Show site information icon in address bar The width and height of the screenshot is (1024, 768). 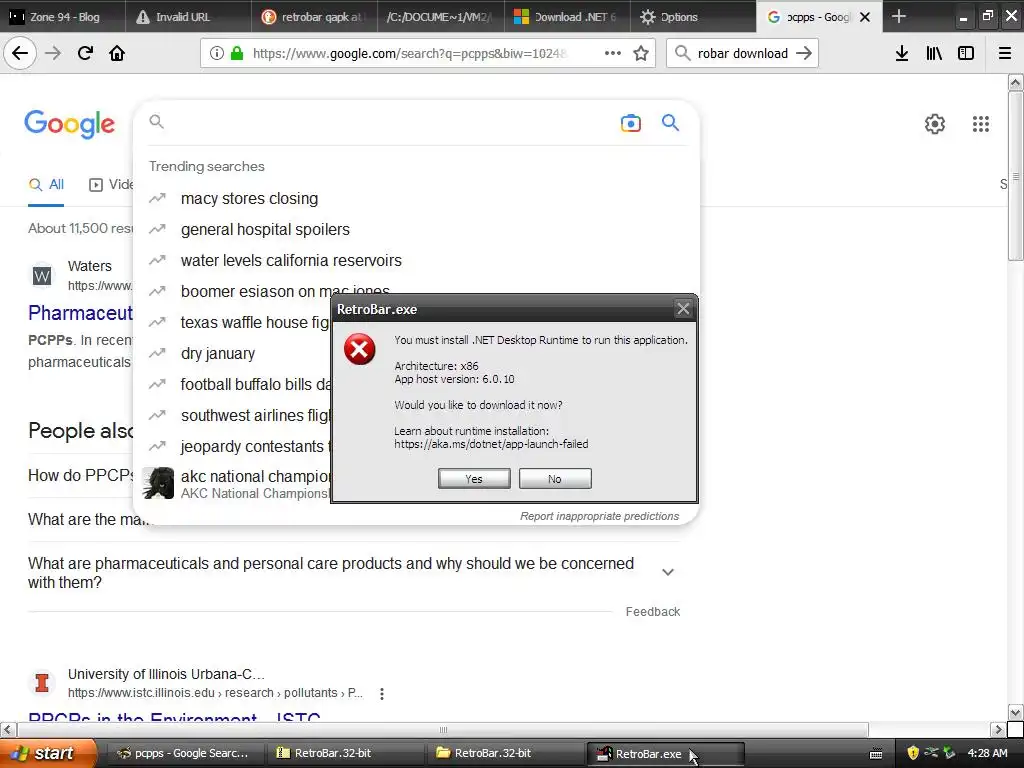[x=217, y=54]
